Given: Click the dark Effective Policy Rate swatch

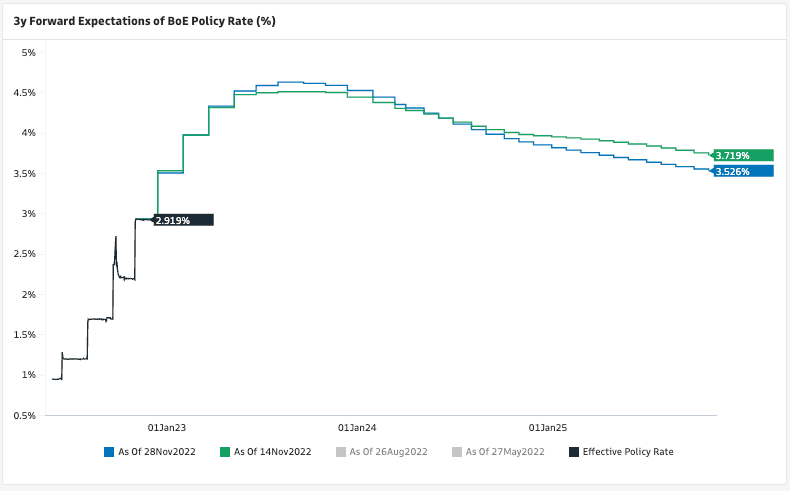Looking at the screenshot, I should pyautogui.click(x=573, y=452).
